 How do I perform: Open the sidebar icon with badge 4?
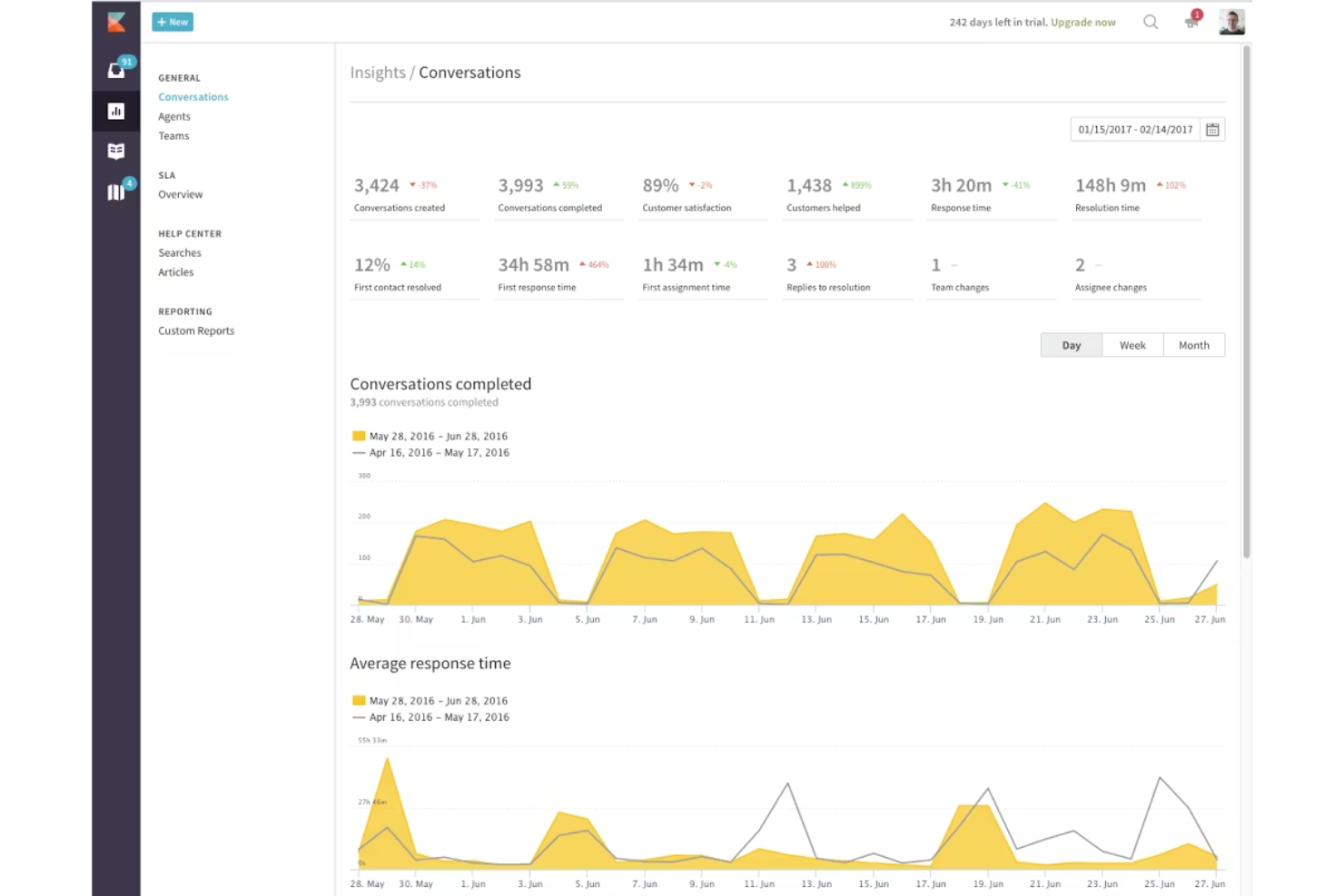pos(116,192)
